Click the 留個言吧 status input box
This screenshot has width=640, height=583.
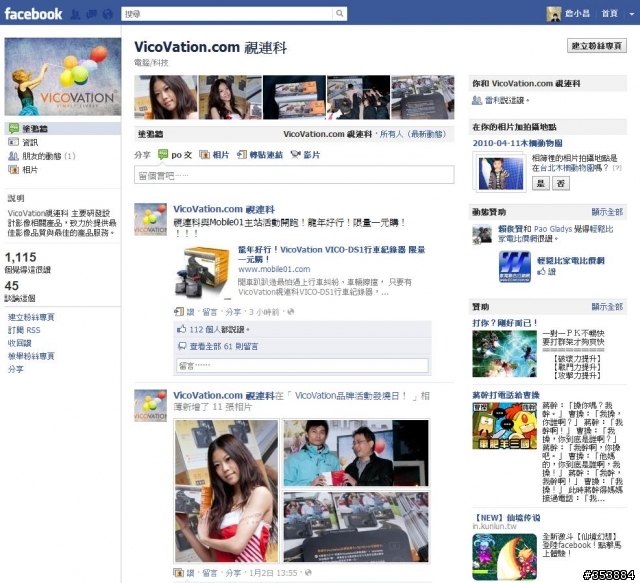point(294,175)
